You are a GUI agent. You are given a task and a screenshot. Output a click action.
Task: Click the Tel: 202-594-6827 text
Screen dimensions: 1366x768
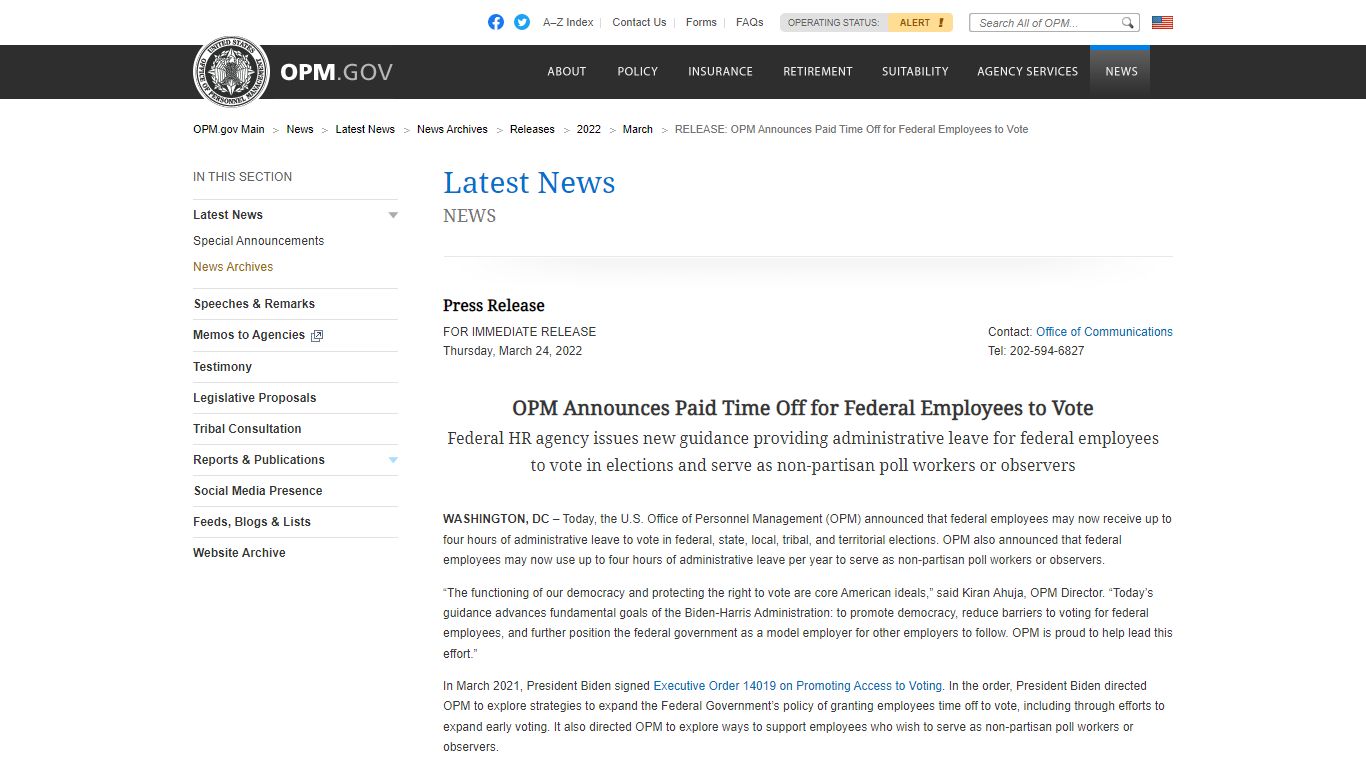coord(1036,351)
